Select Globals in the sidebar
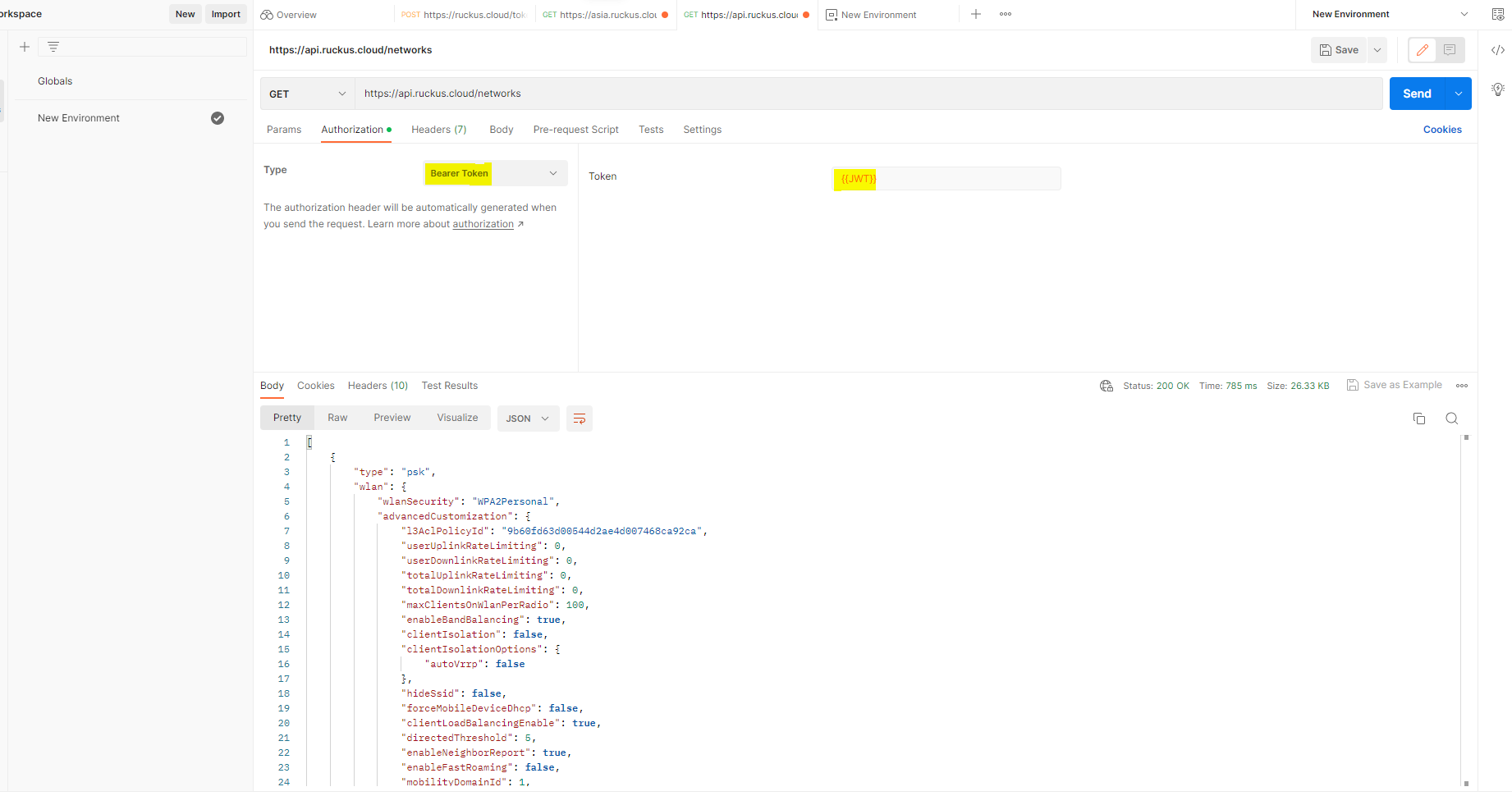Image resolution: width=1512 pixels, height=796 pixels. point(55,81)
